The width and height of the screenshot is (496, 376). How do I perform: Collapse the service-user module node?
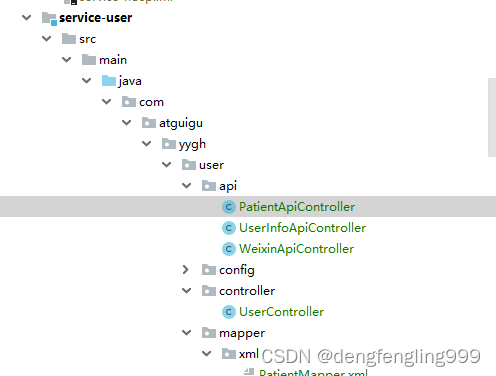[26, 18]
